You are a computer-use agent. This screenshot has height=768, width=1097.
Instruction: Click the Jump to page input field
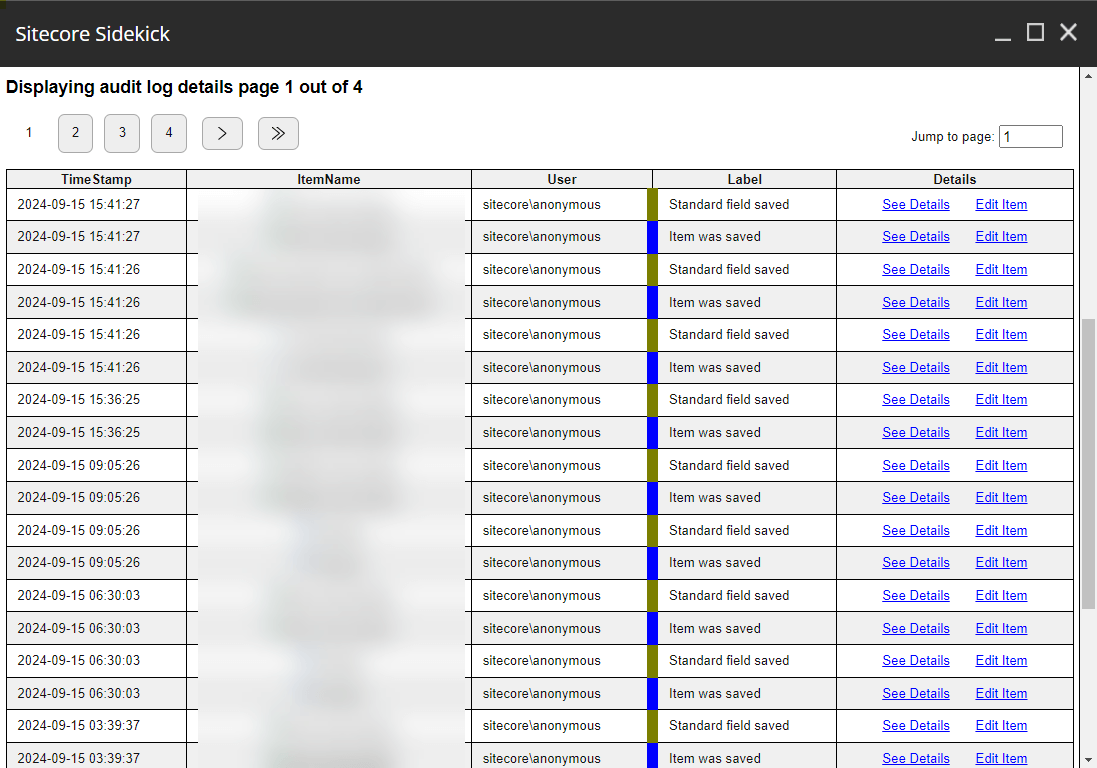pyautogui.click(x=1030, y=137)
